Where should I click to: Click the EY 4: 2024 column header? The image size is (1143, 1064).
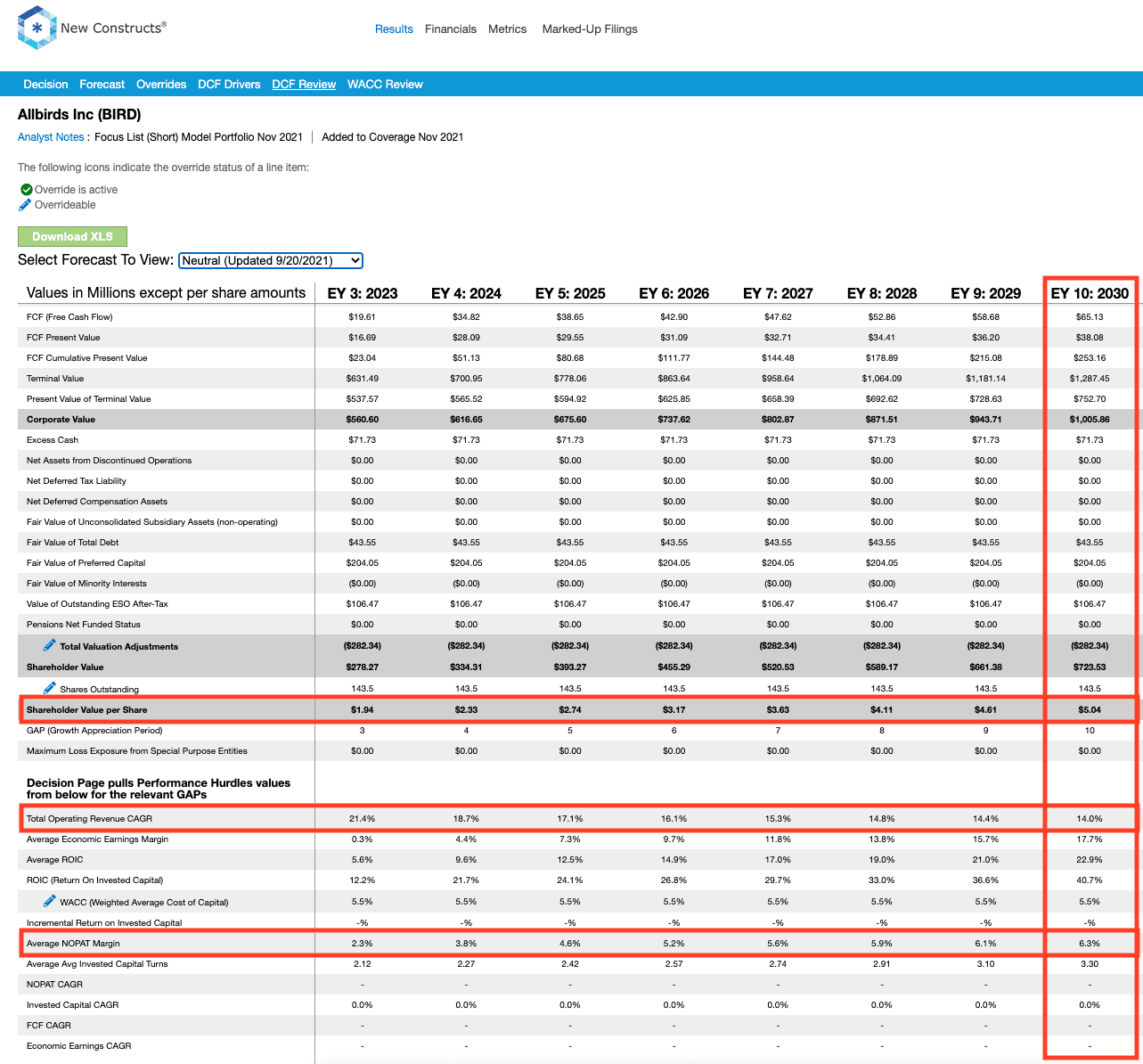(466, 293)
